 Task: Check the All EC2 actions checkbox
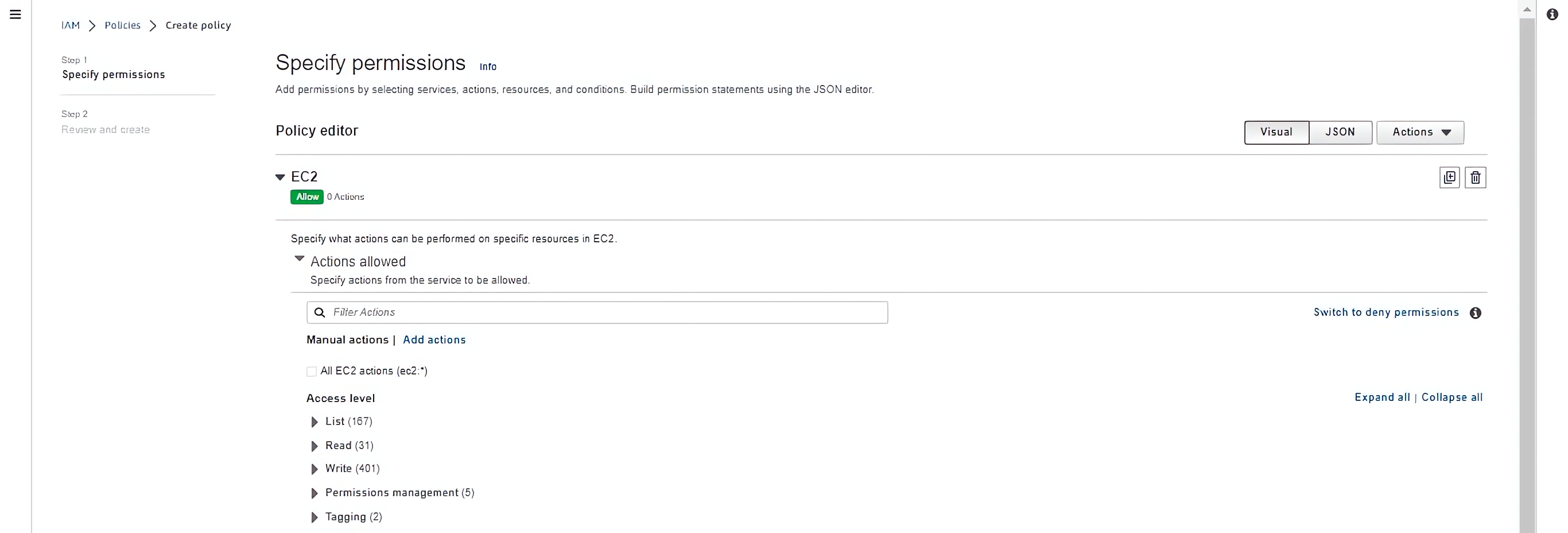pyautogui.click(x=312, y=372)
